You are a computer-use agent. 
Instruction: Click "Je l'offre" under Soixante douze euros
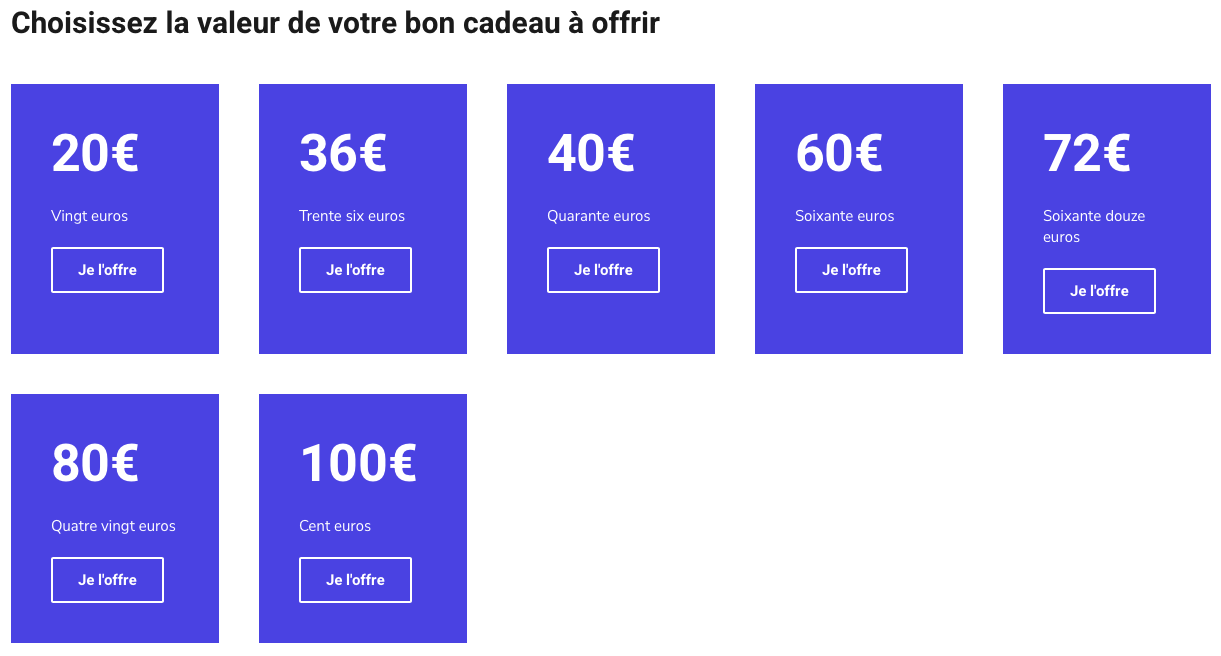pos(1099,291)
